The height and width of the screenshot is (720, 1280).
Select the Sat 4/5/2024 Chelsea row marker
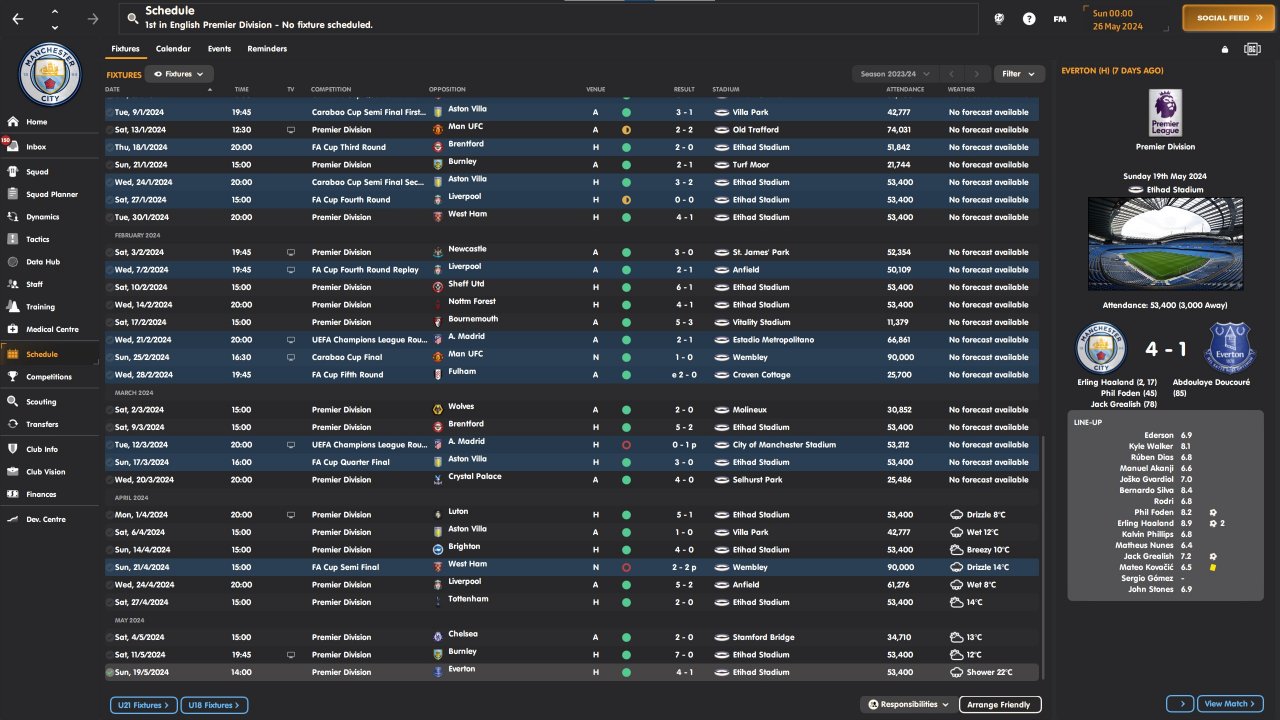tap(110, 637)
